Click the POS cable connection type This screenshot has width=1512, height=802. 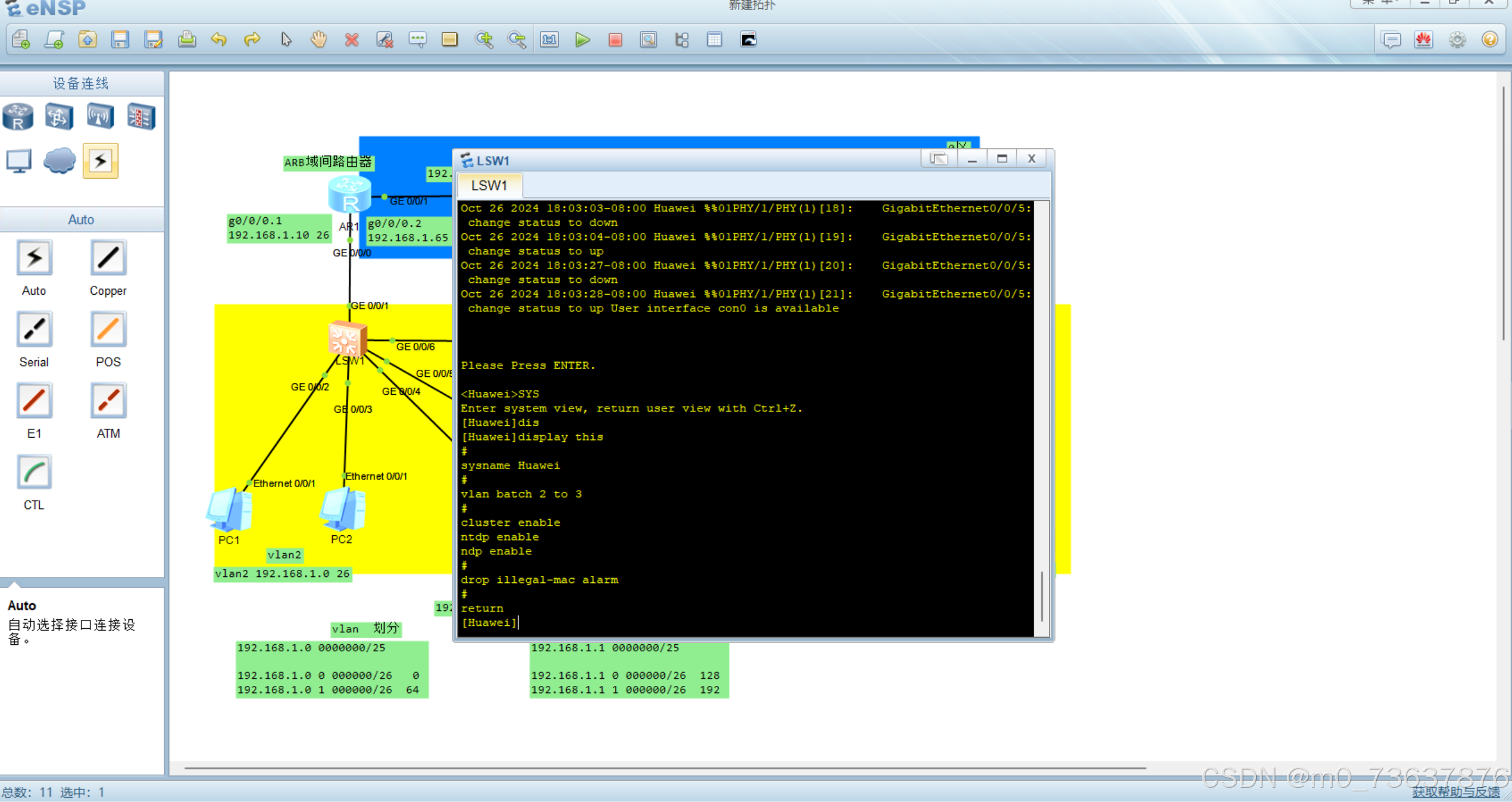tap(108, 330)
